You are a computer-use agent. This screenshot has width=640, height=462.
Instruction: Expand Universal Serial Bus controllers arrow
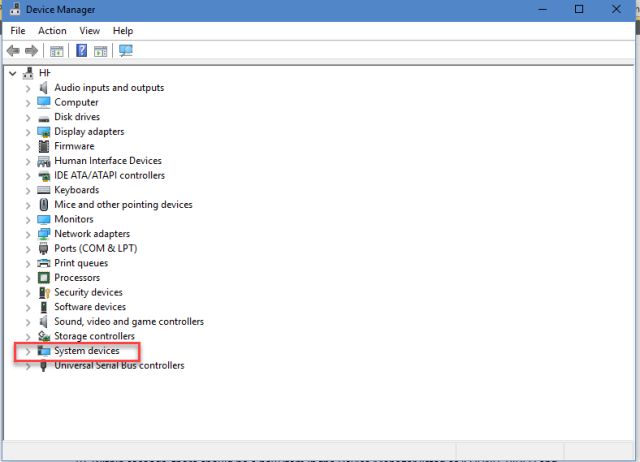tap(28, 366)
